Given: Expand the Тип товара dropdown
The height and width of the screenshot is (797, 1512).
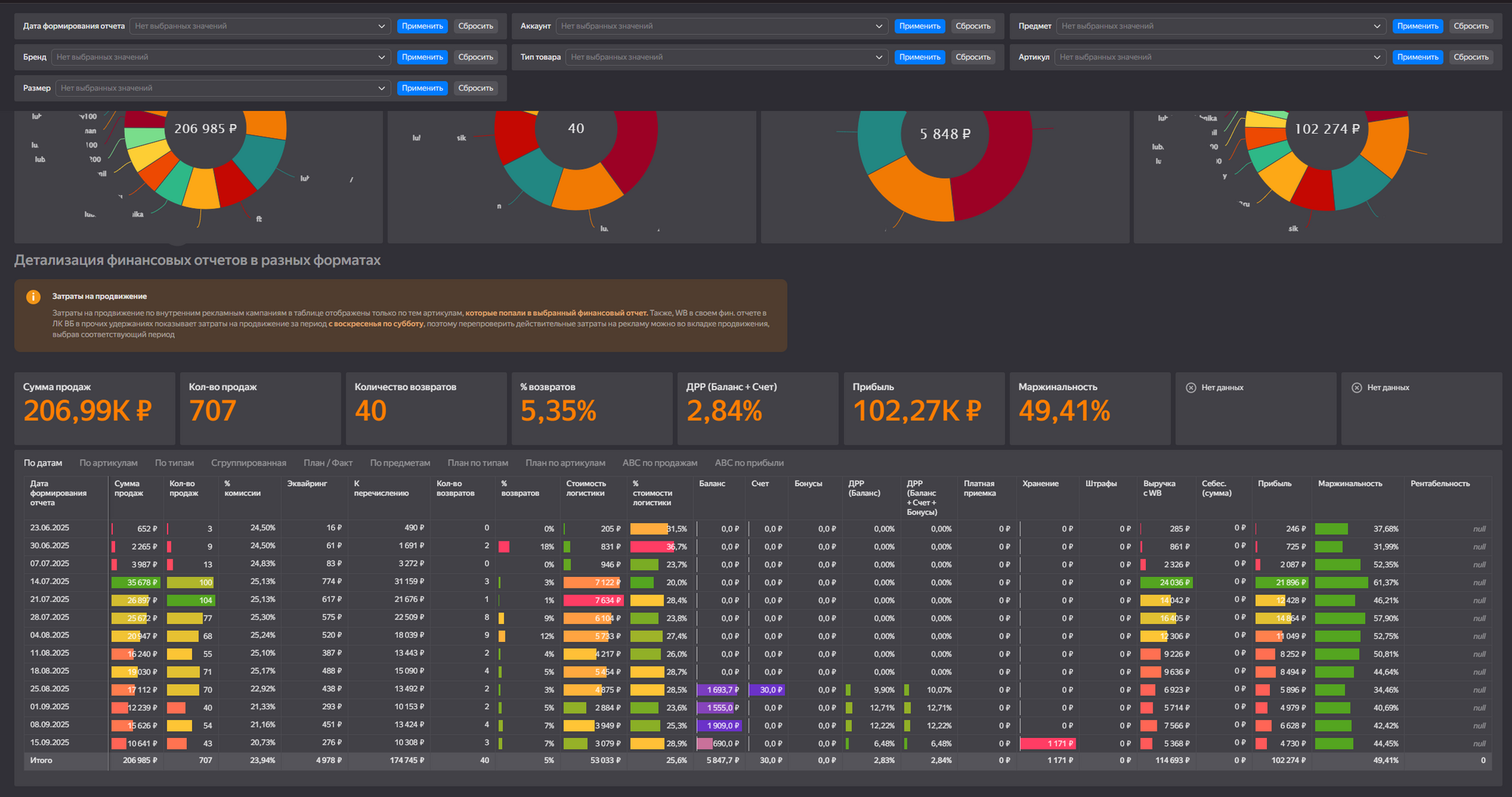Looking at the screenshot, I should (879, 58).
